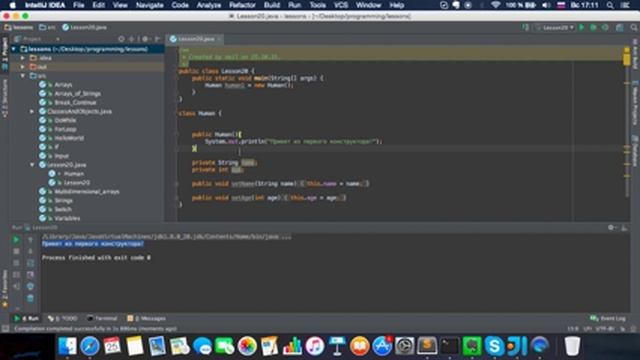Open the Terminal tool window tab
The height and width of the screenshot is (360, 640).
[102, 318]
